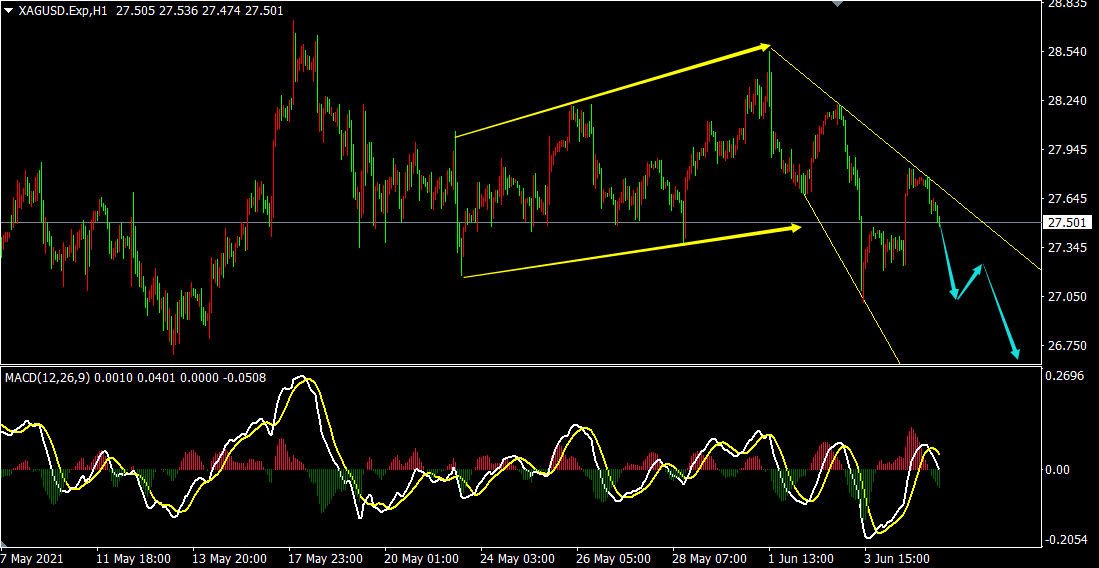The image size is (1099, 568).
Task: Click the -0.2054 MACD scale value
Action: (1064, 540)
